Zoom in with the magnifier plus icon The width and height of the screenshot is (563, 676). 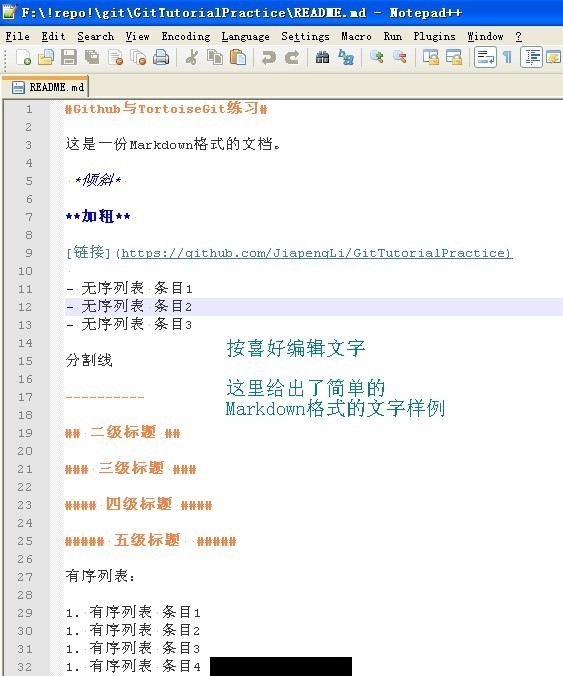click(377, 57)
